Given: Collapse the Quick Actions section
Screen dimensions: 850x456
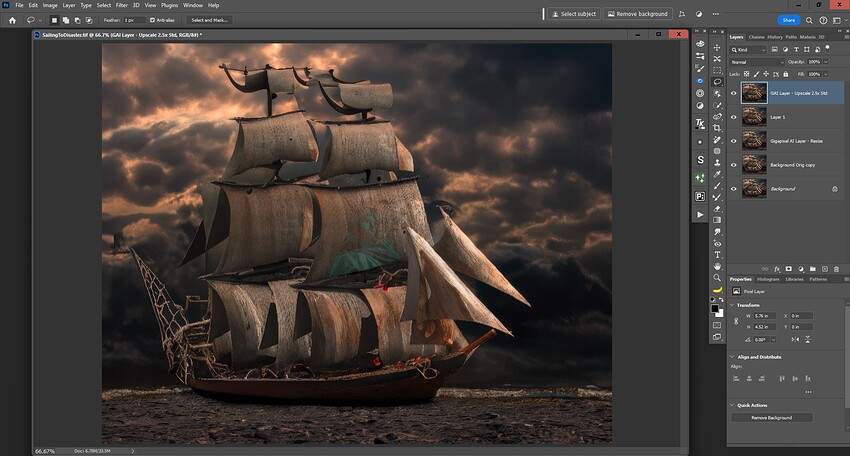Looking at the screenshot, I should click(732, 405).
